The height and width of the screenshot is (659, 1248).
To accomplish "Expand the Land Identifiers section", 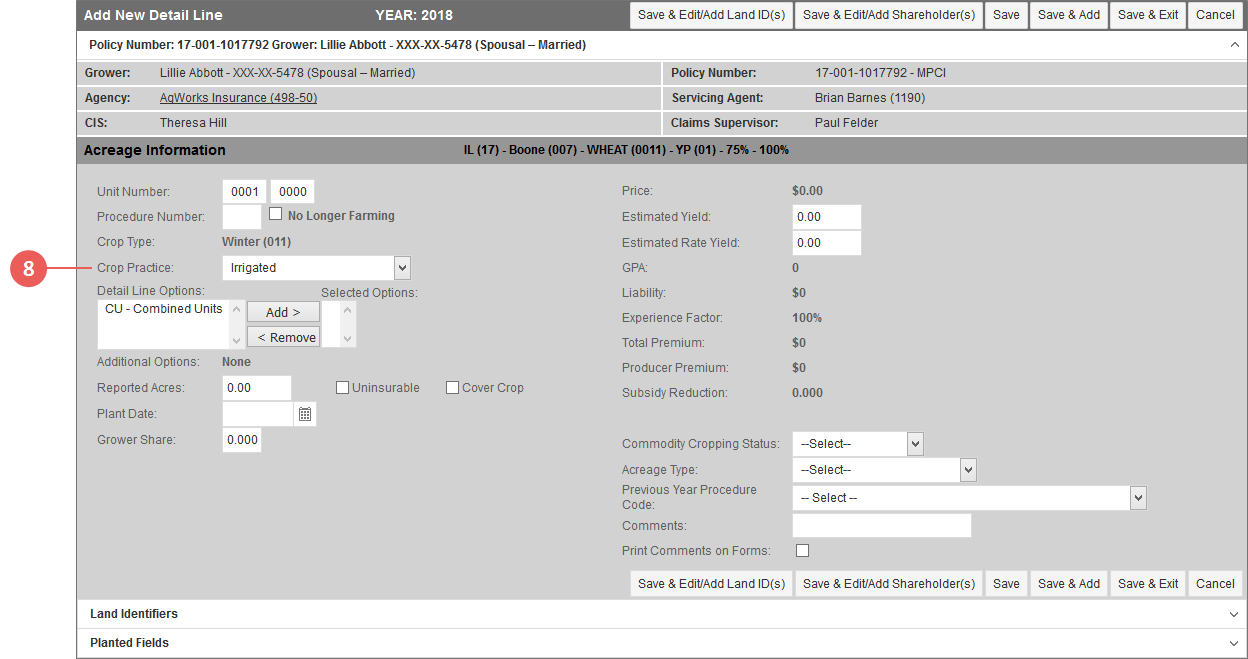I will (662, 614).
